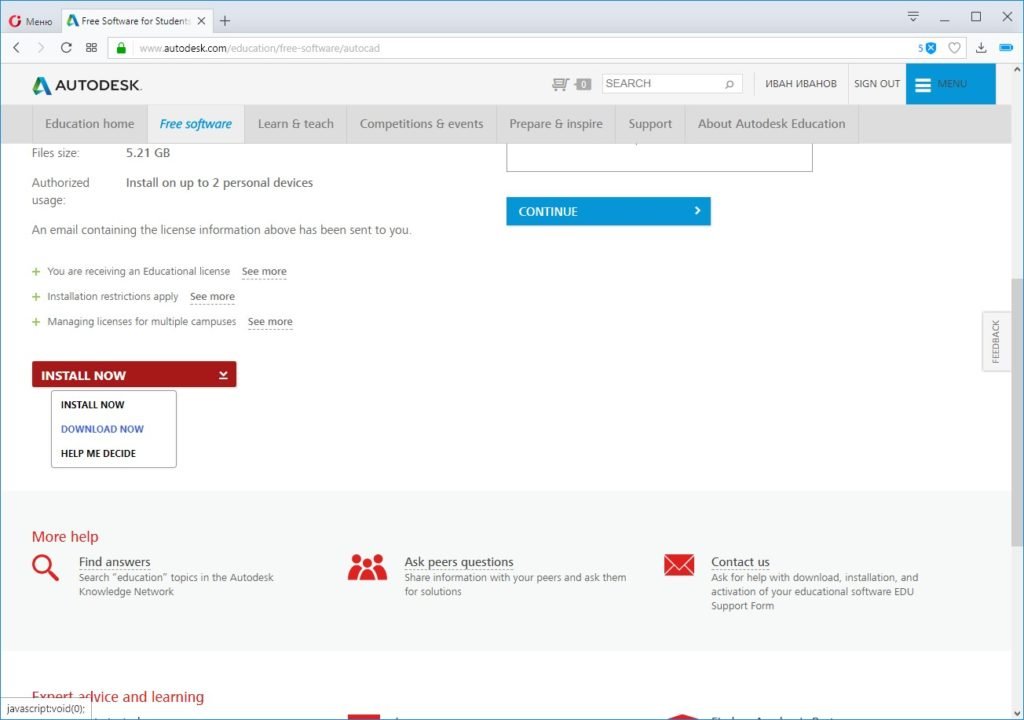Open the Contact us link
The height and width of the screenshot is (720, 1024).
click(x=740, y=562)
